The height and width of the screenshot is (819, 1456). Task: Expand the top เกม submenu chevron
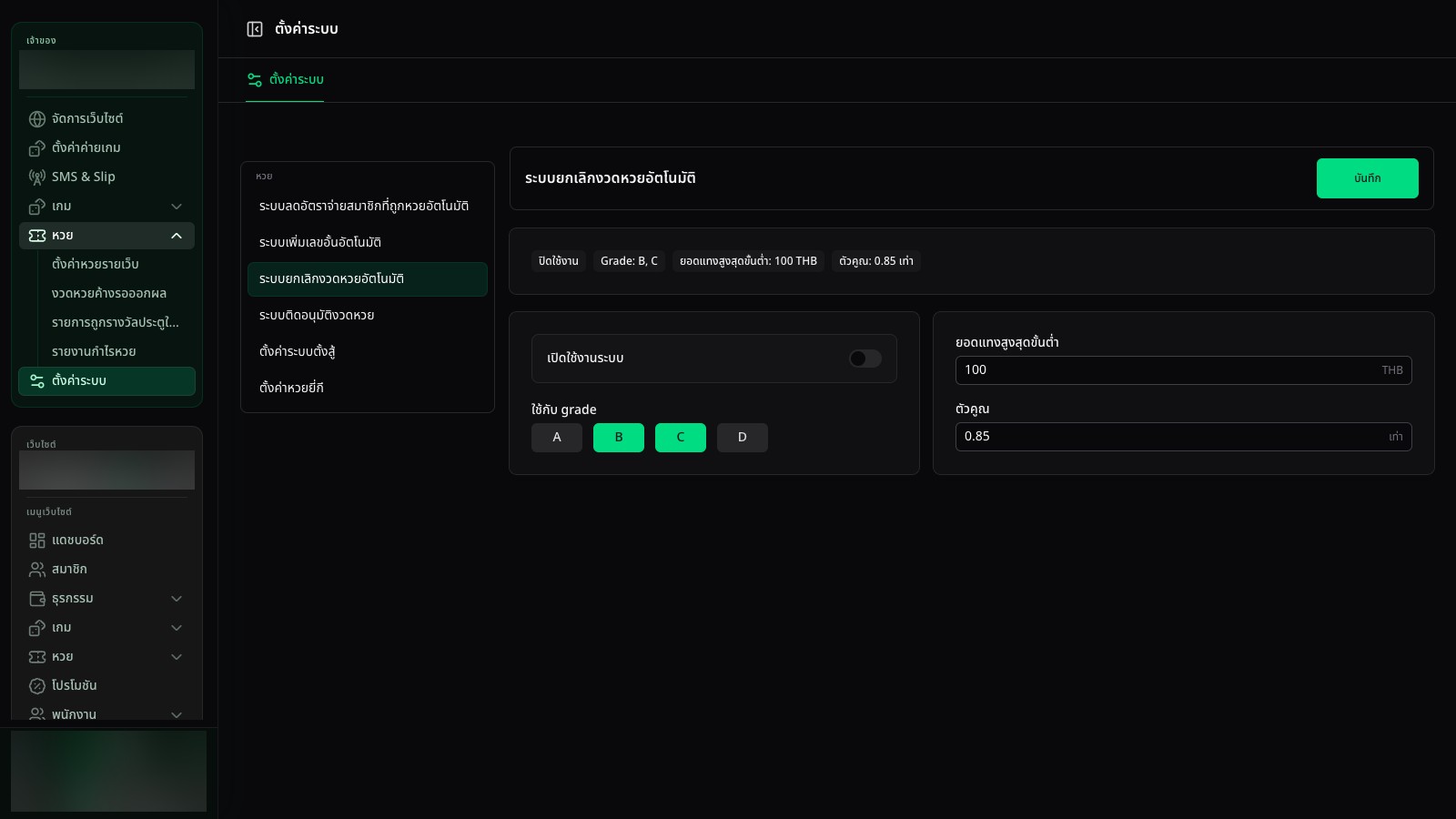[x=177, y=207]
